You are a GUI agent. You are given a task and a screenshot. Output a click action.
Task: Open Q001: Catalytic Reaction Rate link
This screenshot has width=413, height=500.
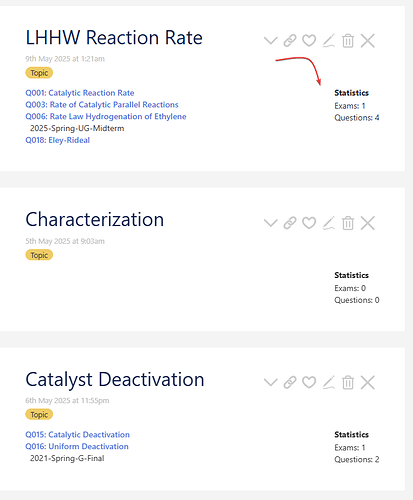pos(80,93)
